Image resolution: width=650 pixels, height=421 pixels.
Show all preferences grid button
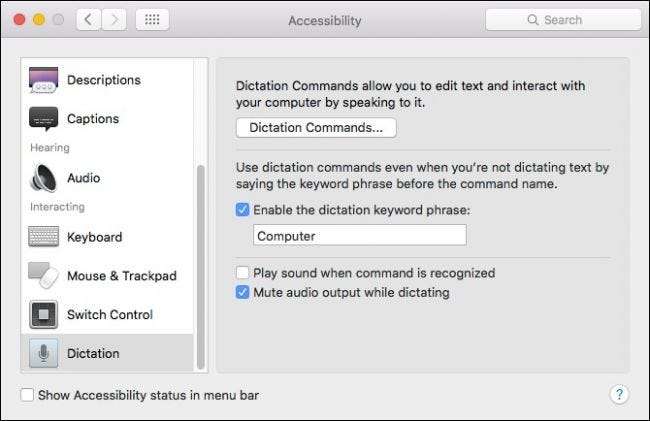[151, 20]
